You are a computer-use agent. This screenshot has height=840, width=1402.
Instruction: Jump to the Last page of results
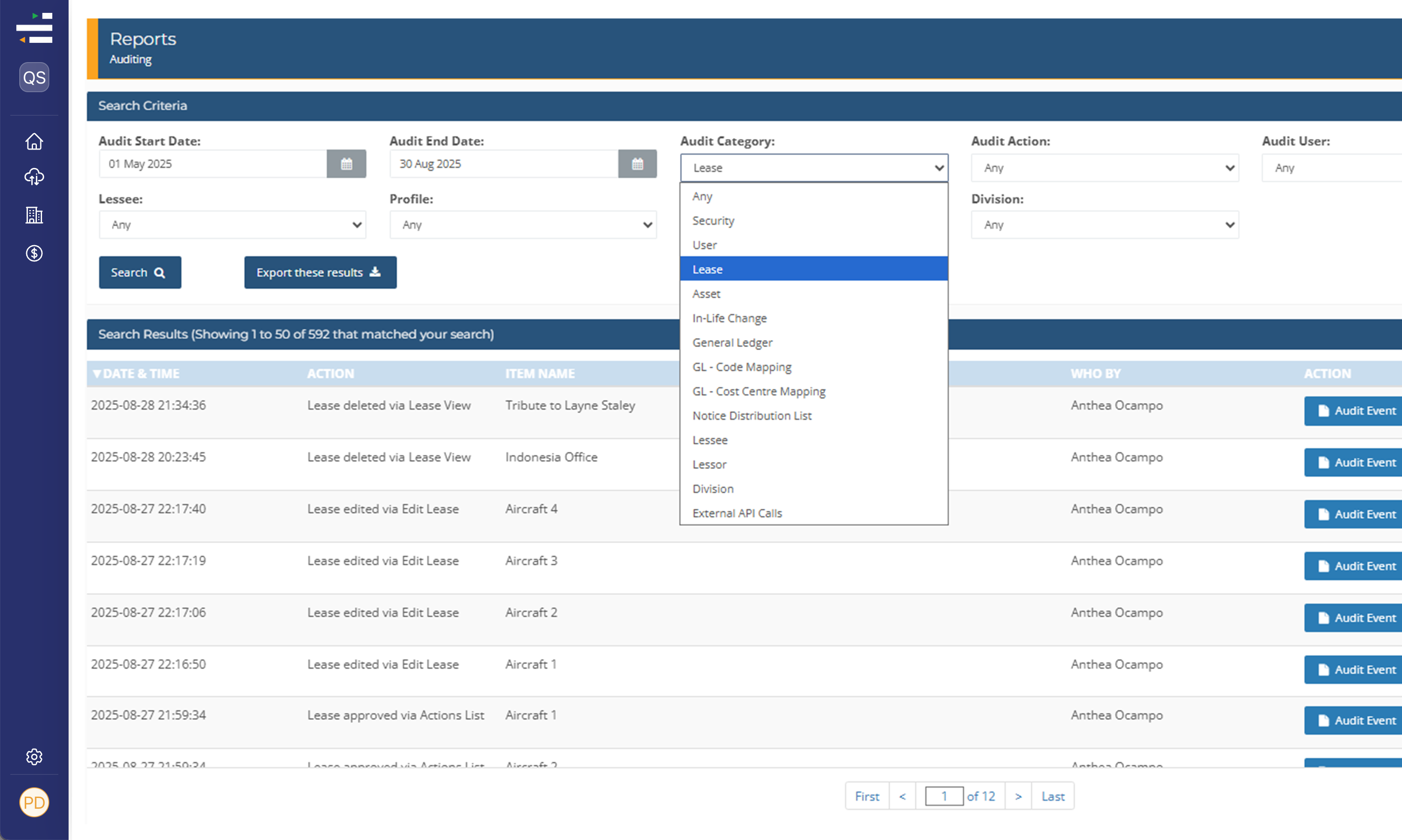(1052, 796)
